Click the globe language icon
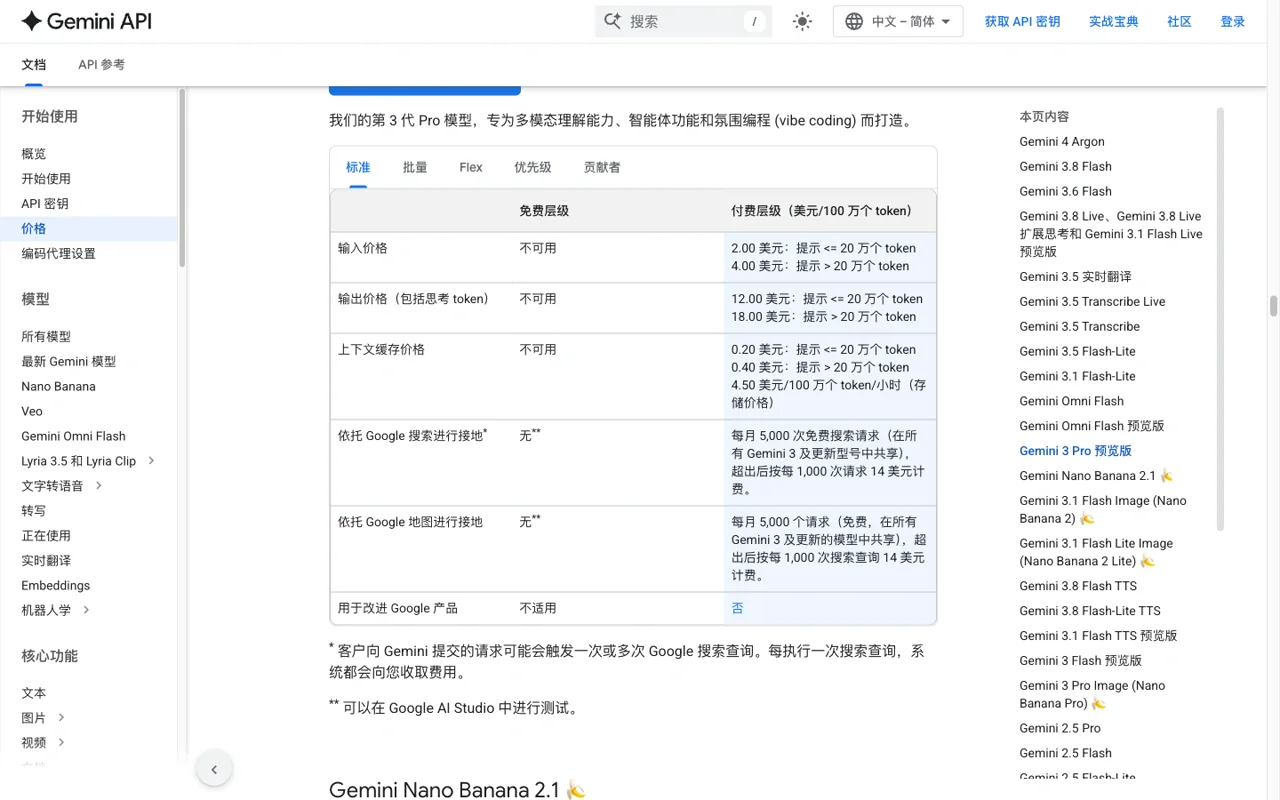The image size is (1280, 800). [x=854, y=21]
